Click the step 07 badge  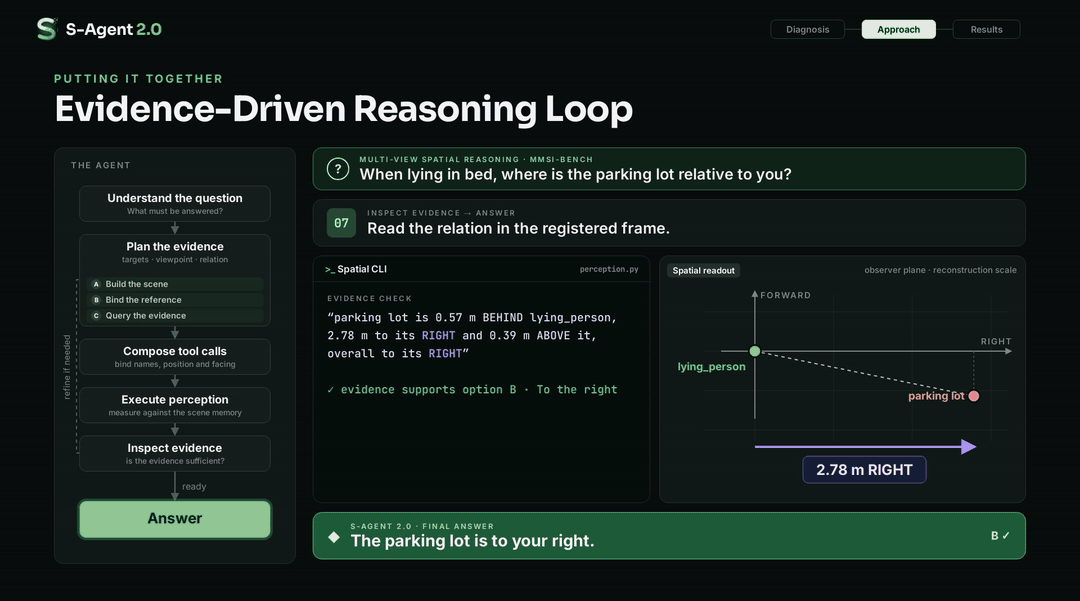[x=341, y=223]
